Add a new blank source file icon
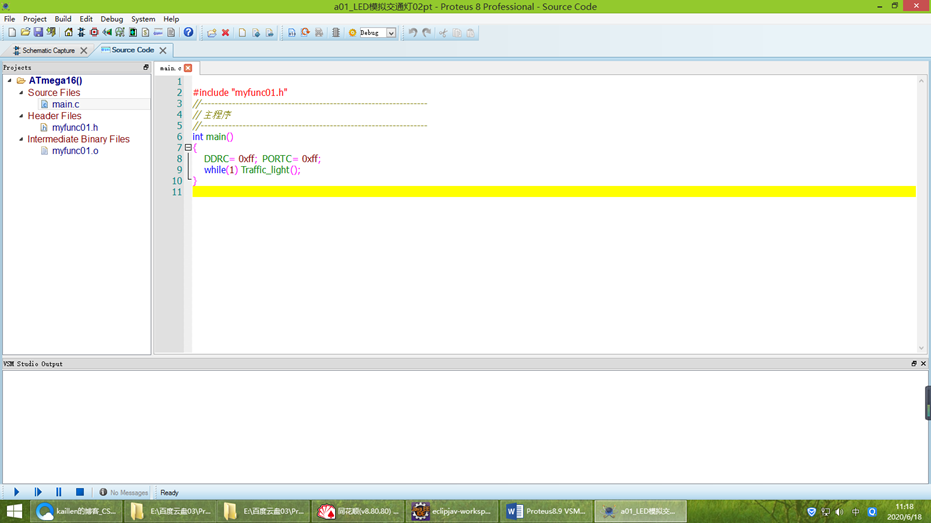Image resolution: width=931 pixels, height=524 pixels. (x=242, y=33)
